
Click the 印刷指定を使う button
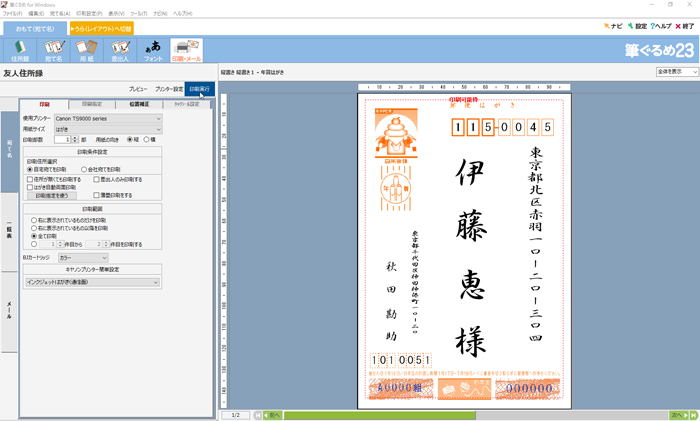pyautogui.click(x=49, y=195)
